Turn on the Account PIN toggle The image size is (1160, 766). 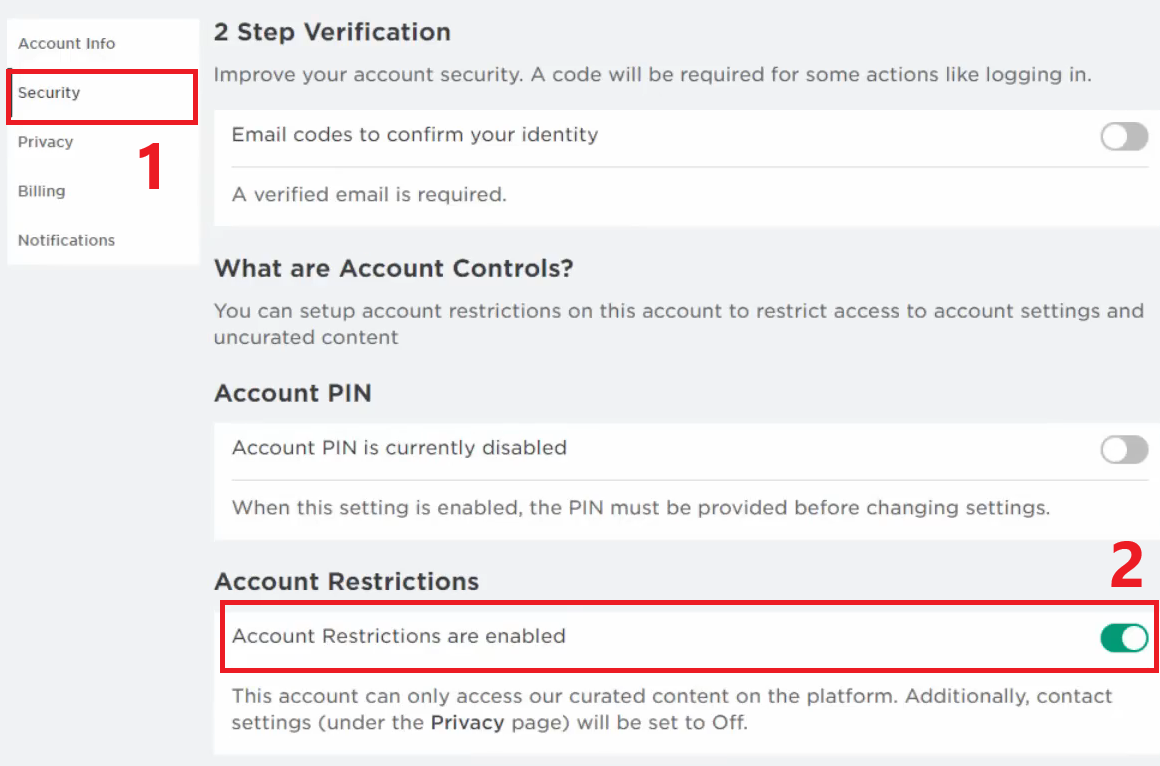[x=1124, y=450]
